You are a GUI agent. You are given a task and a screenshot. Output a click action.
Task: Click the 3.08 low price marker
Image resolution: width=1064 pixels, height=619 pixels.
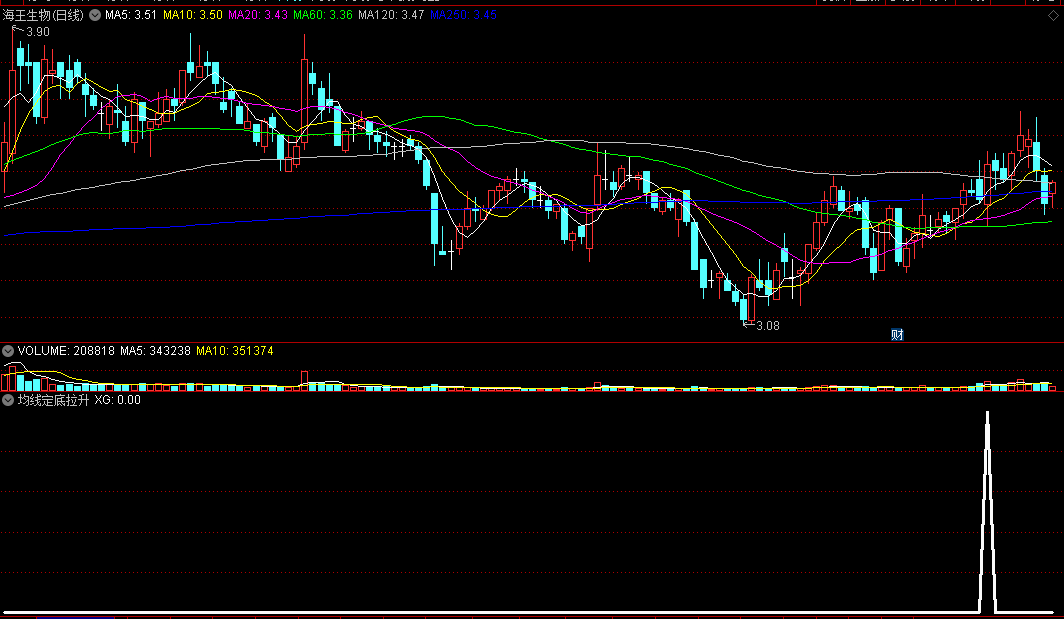click(x=768, y=326)
